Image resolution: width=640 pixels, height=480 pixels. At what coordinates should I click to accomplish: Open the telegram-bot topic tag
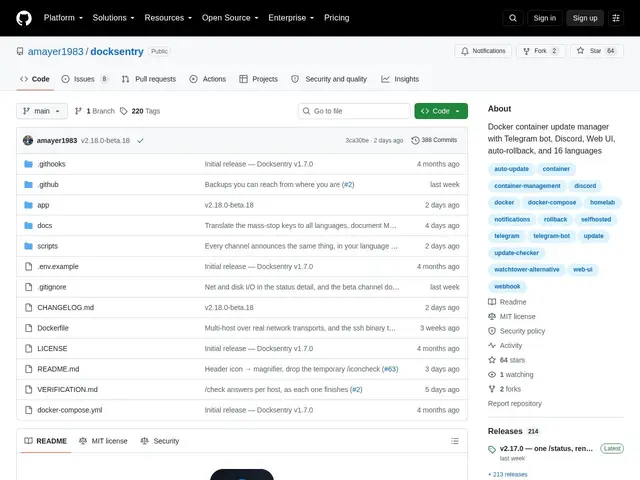pyautogui.click(x=551, y=236)
